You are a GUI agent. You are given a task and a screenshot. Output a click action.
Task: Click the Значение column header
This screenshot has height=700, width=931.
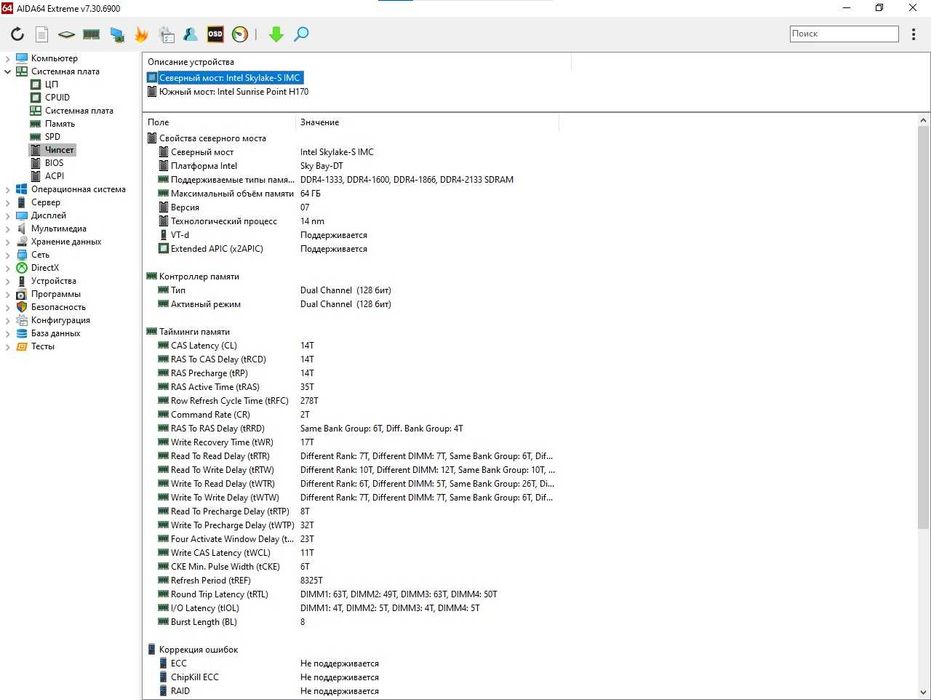426,122
